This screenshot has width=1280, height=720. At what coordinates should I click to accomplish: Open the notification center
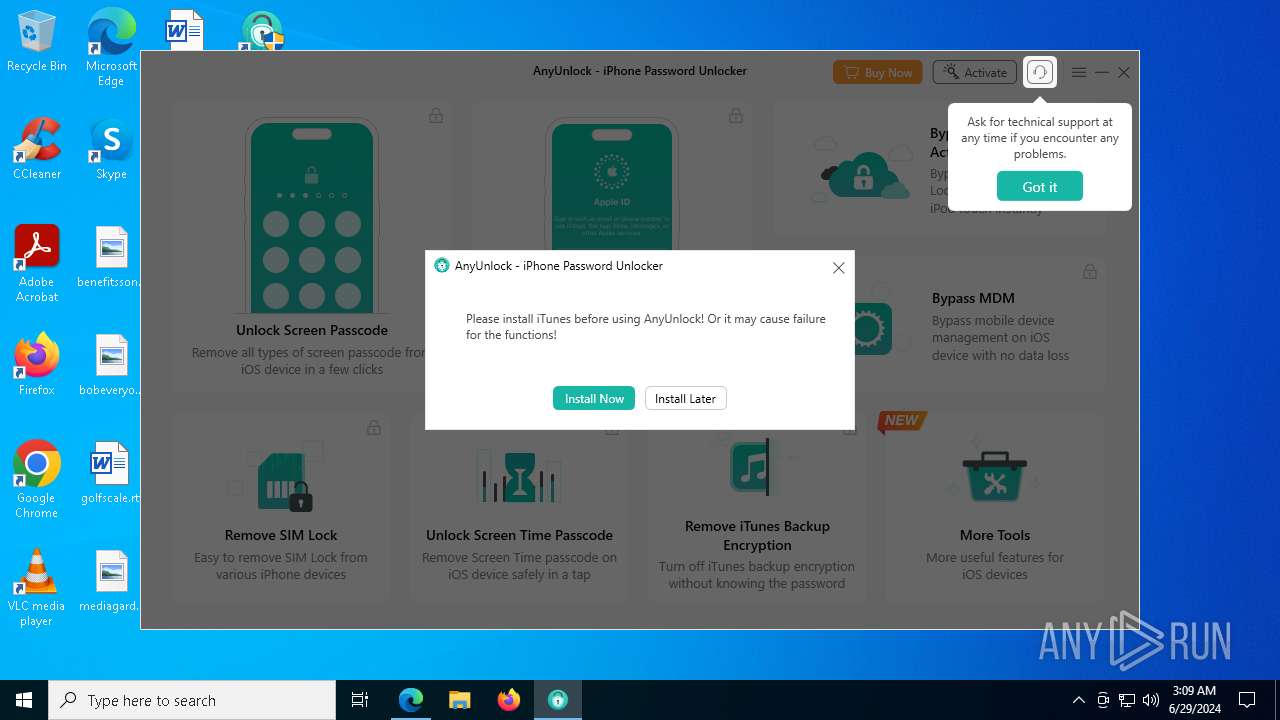pyautogui.click(x=1247, y=700)
